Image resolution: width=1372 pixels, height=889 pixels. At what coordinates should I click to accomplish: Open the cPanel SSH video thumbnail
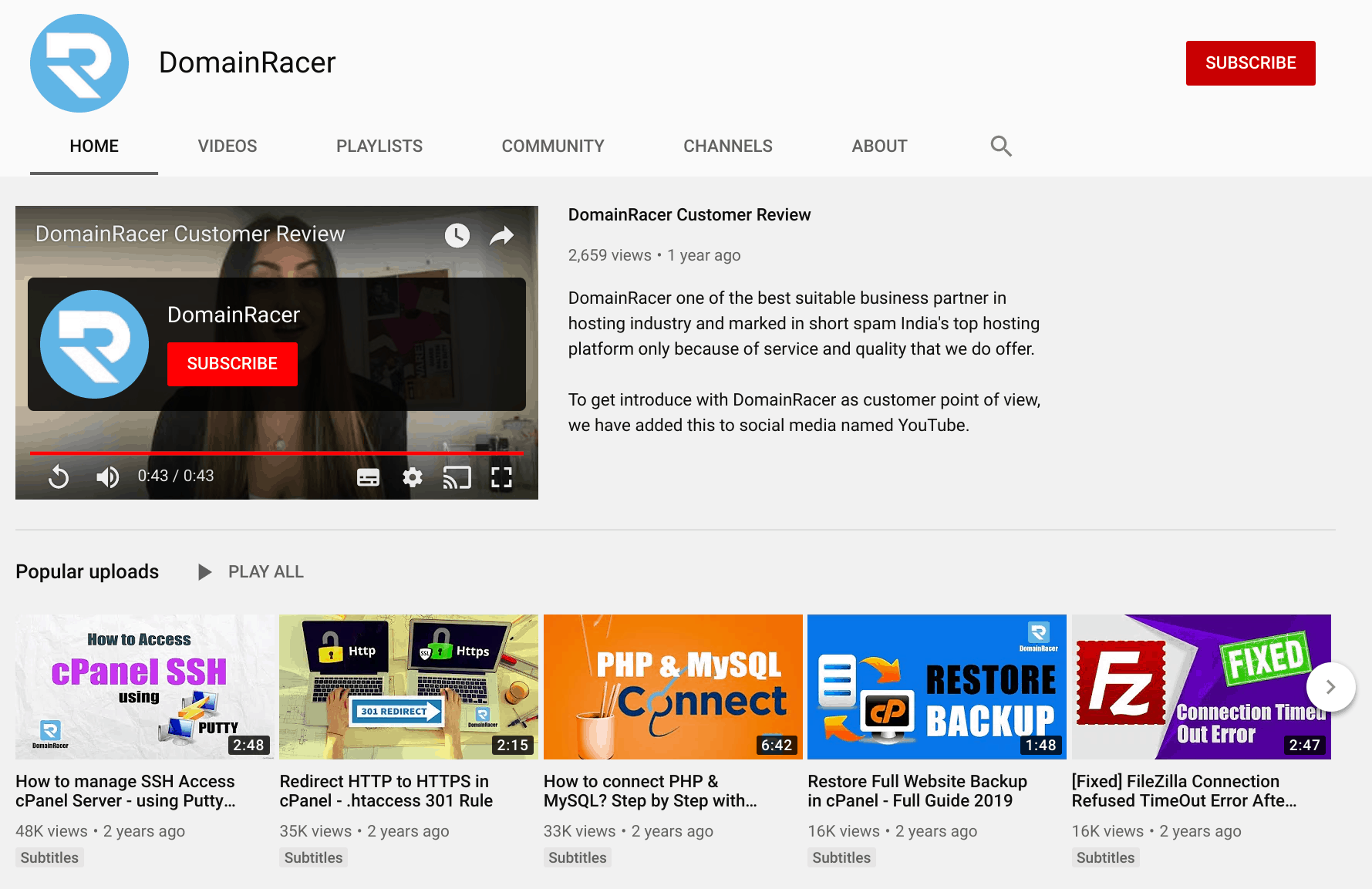(145, 687)
